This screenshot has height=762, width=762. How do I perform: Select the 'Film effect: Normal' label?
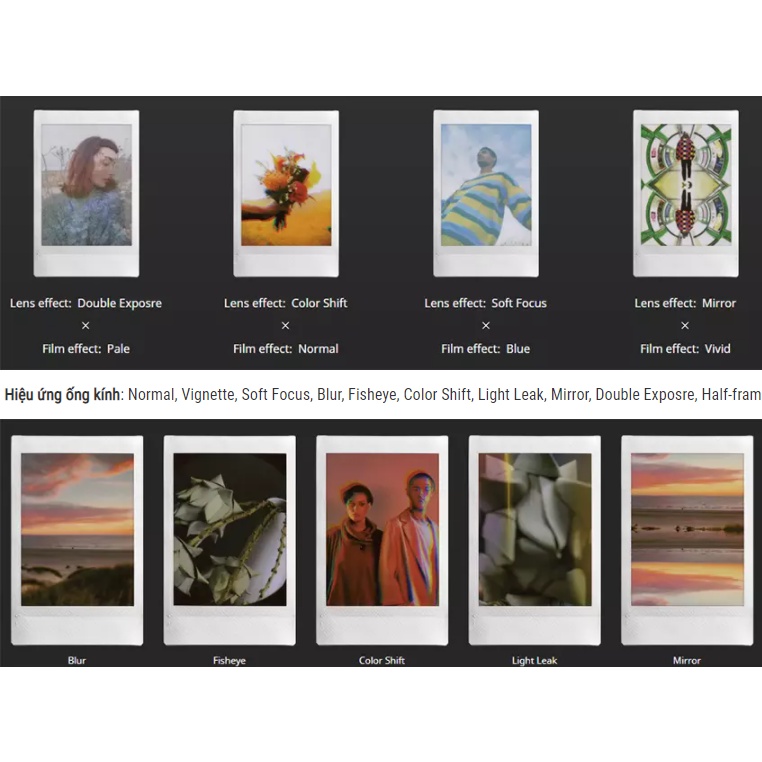286,349
